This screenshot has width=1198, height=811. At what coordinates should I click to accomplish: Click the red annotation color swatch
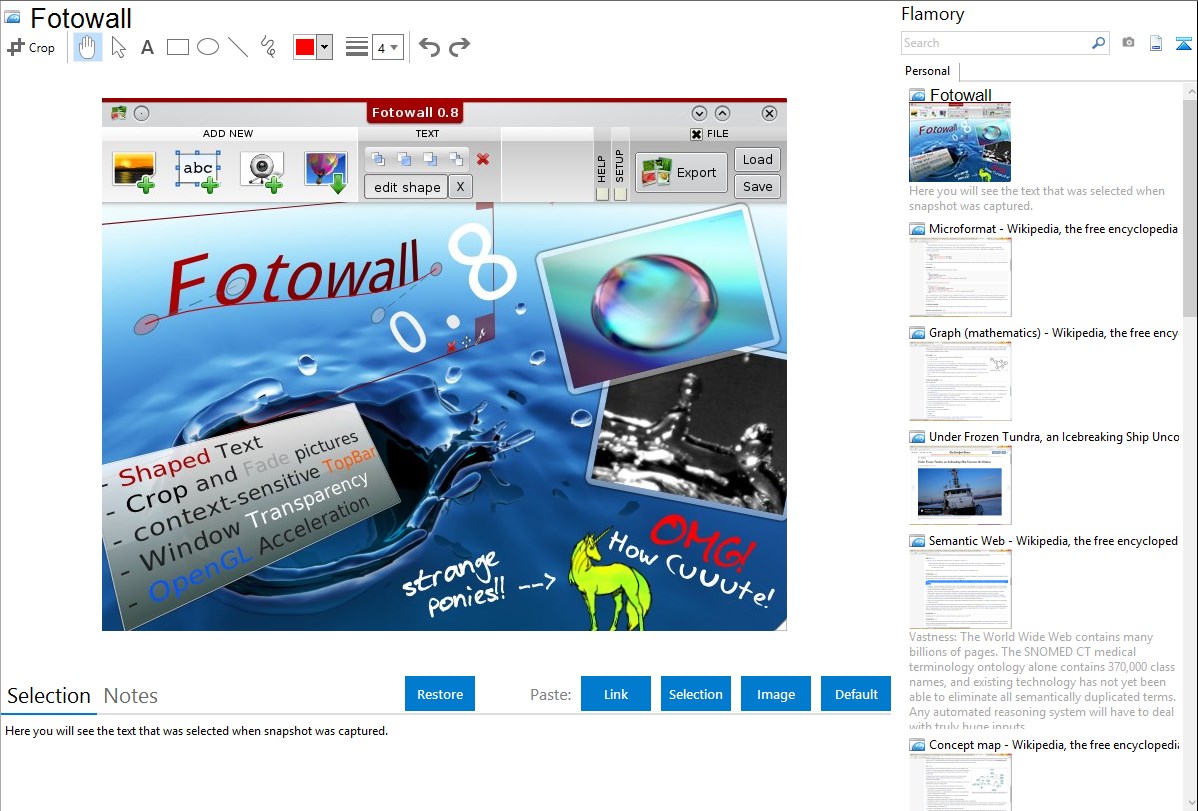(305, 47)
